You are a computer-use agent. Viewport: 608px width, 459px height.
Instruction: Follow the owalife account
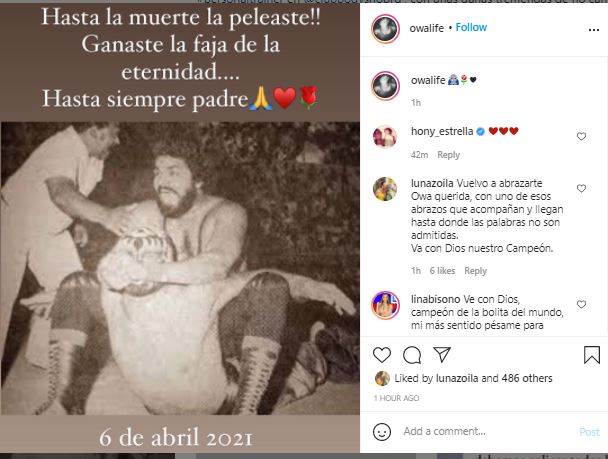click(471, 28)
